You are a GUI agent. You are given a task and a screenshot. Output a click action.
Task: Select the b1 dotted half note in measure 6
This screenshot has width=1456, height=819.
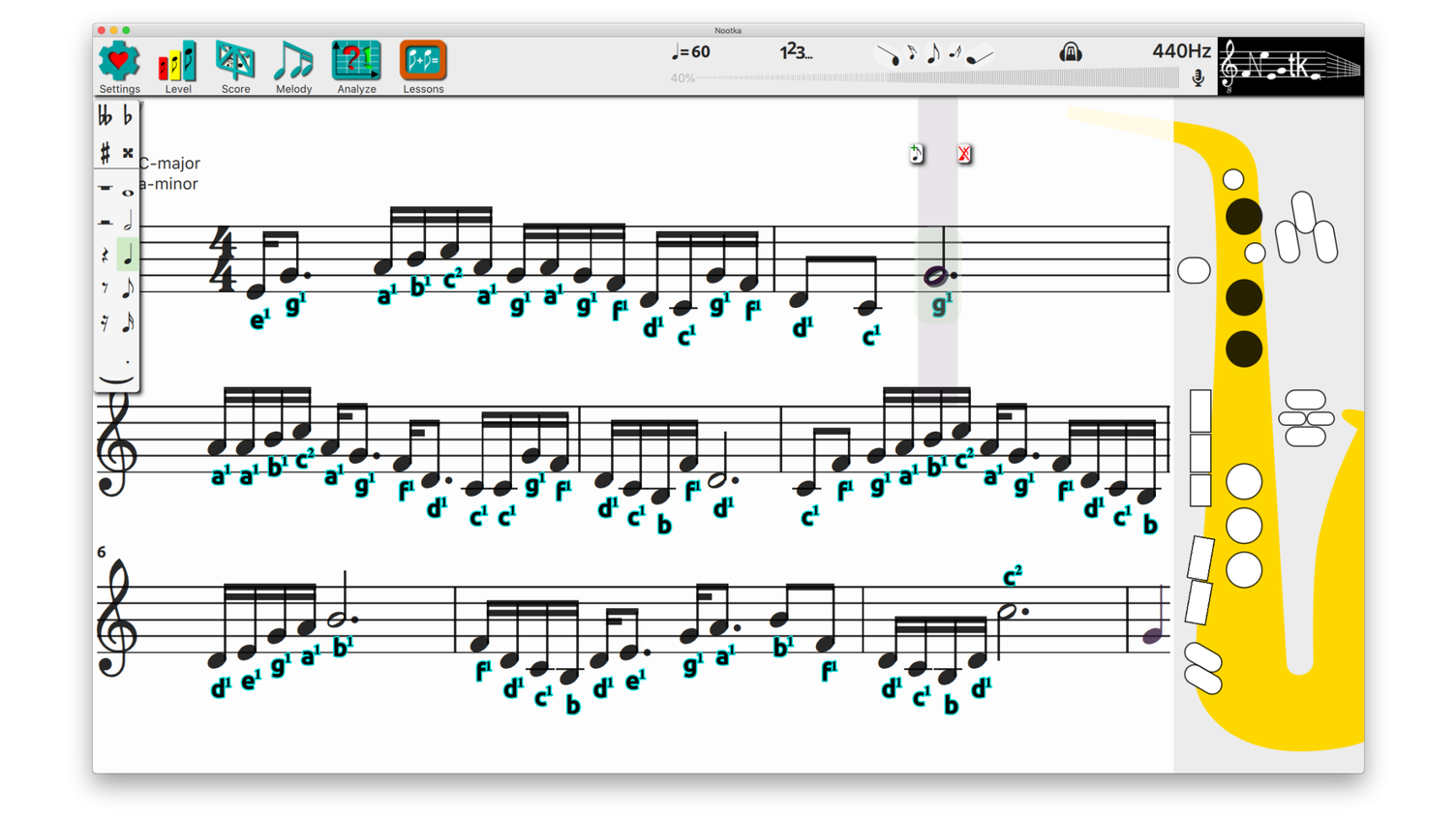point(338,618)
